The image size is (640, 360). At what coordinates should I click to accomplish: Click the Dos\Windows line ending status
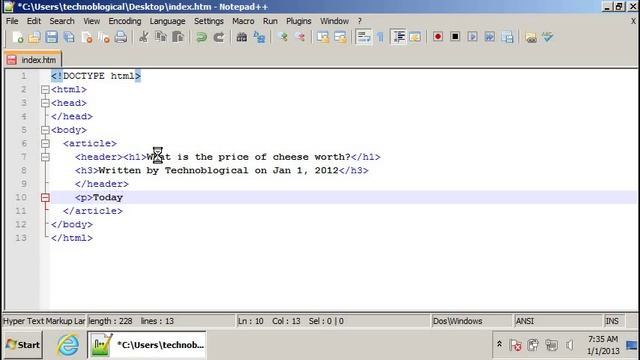pyautogui.click(x=471, y=321)
